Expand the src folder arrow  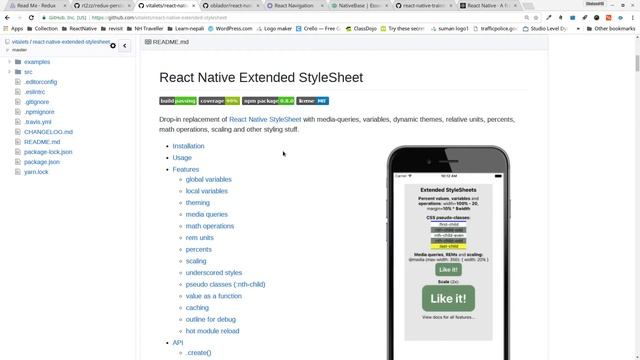[x=9, y=72]
